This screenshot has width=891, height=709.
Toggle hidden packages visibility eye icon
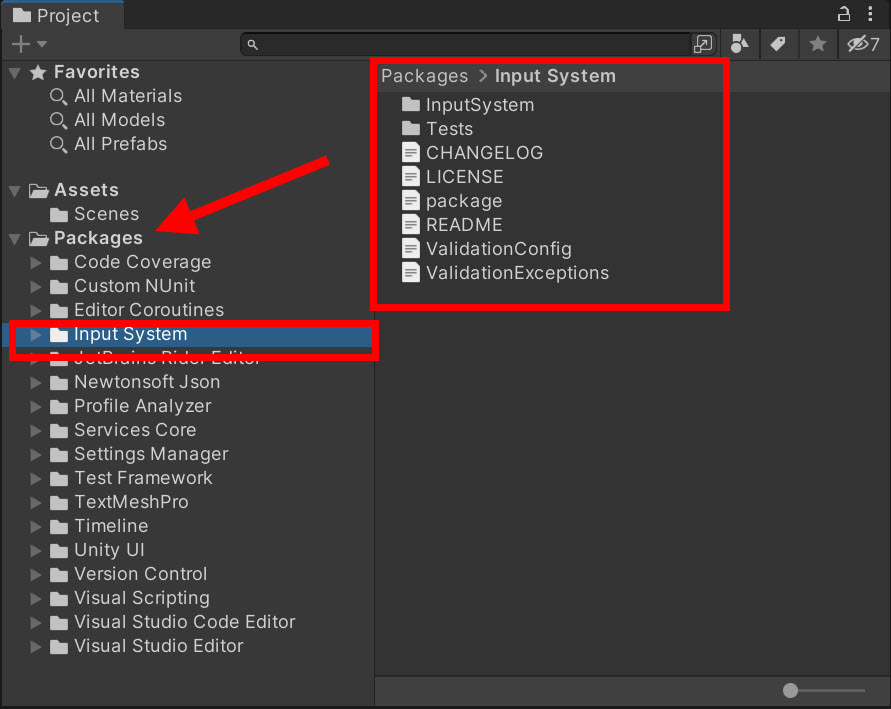[863, 44]
